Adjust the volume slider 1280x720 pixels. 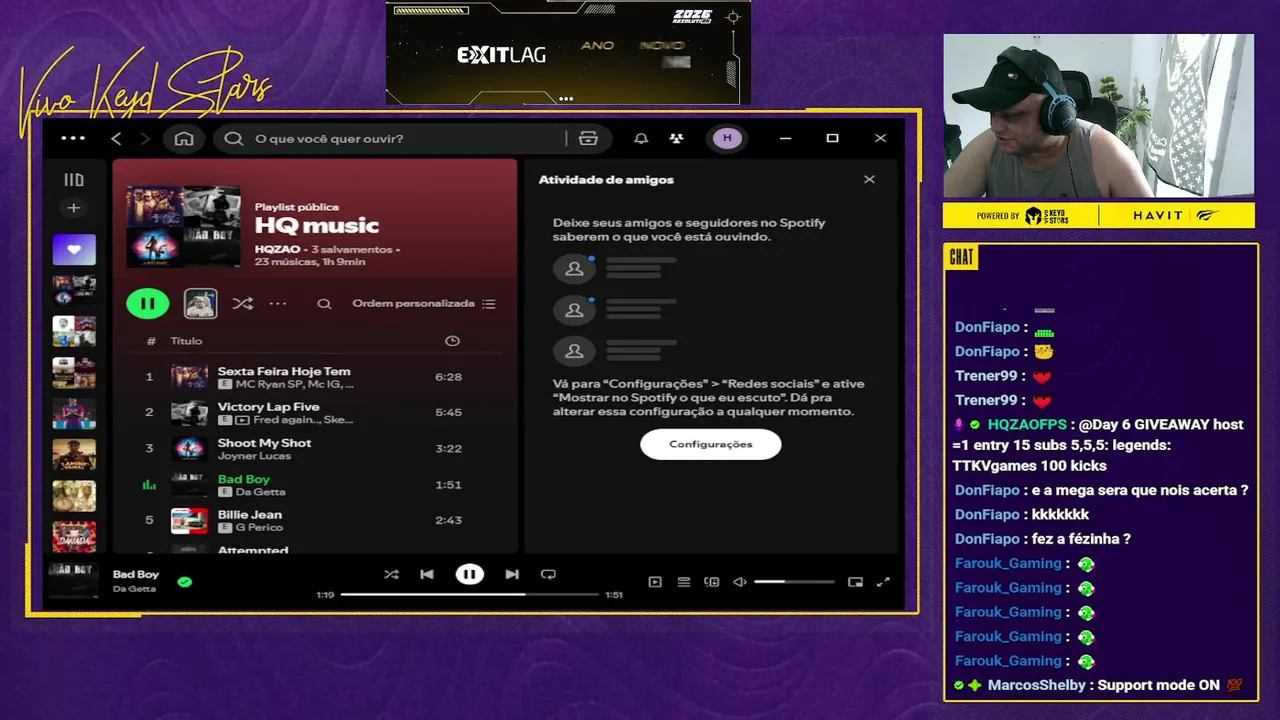(794, 581)
